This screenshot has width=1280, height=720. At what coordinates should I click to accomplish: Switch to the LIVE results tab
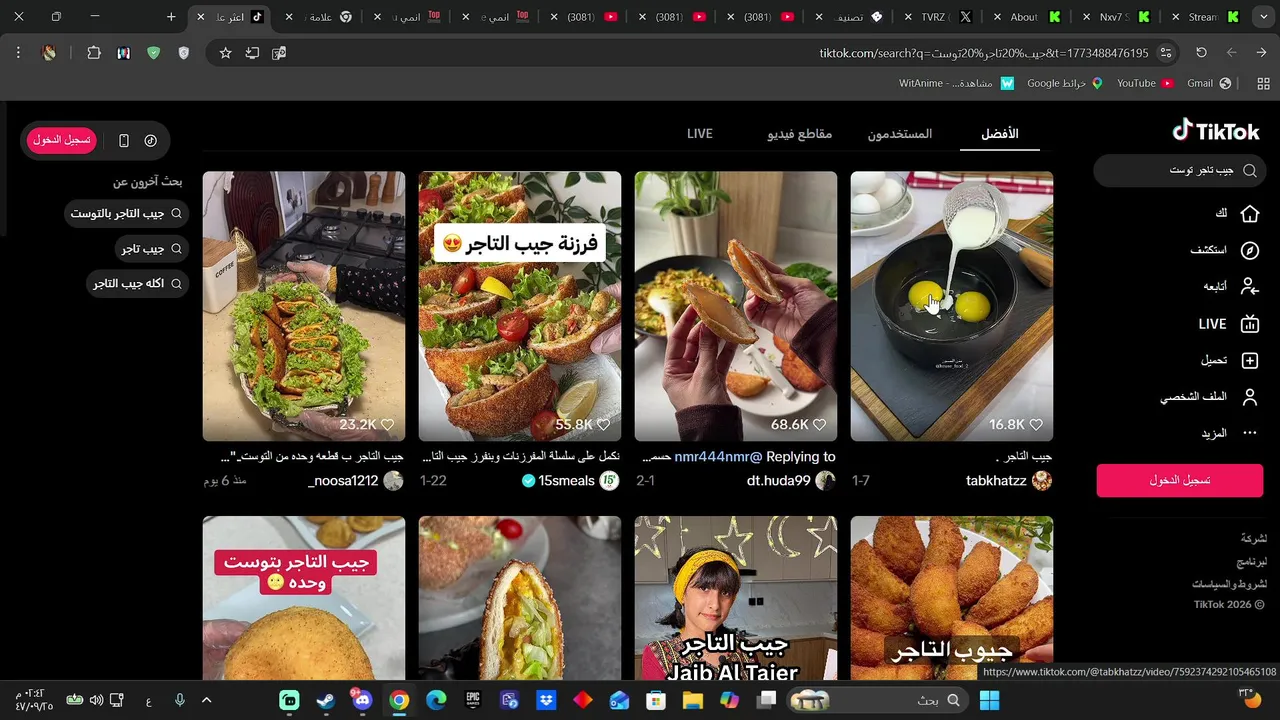700,134
